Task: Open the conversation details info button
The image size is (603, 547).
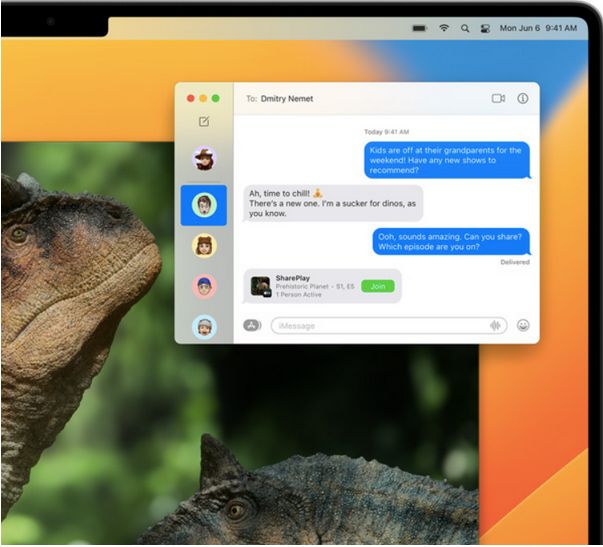Action: tap(522, 98)
